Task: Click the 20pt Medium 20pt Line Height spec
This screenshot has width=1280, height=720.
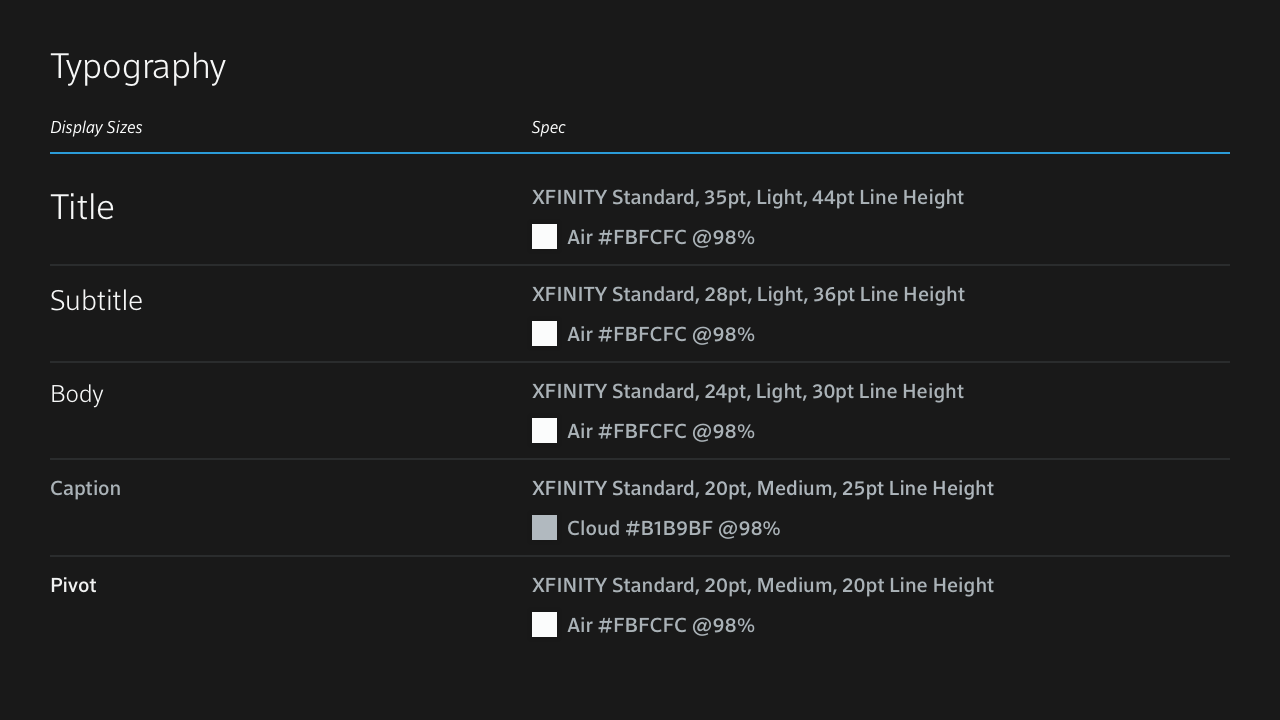Action: click(x=762, y=585)
